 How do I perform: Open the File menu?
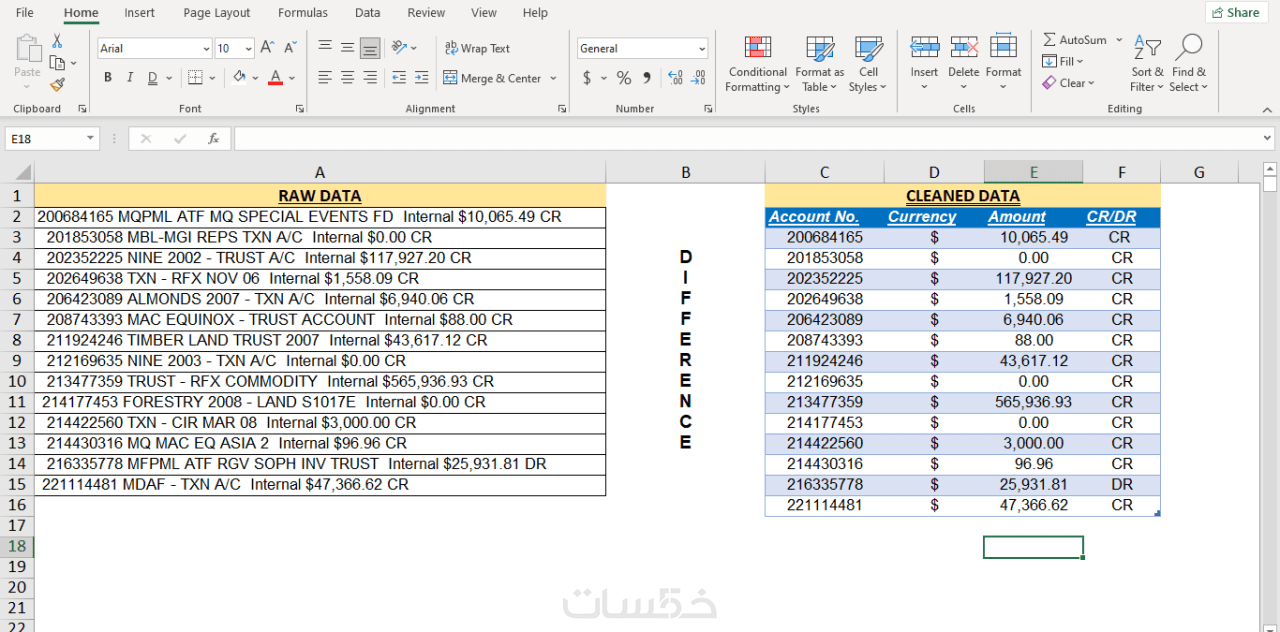click(25, 13)
